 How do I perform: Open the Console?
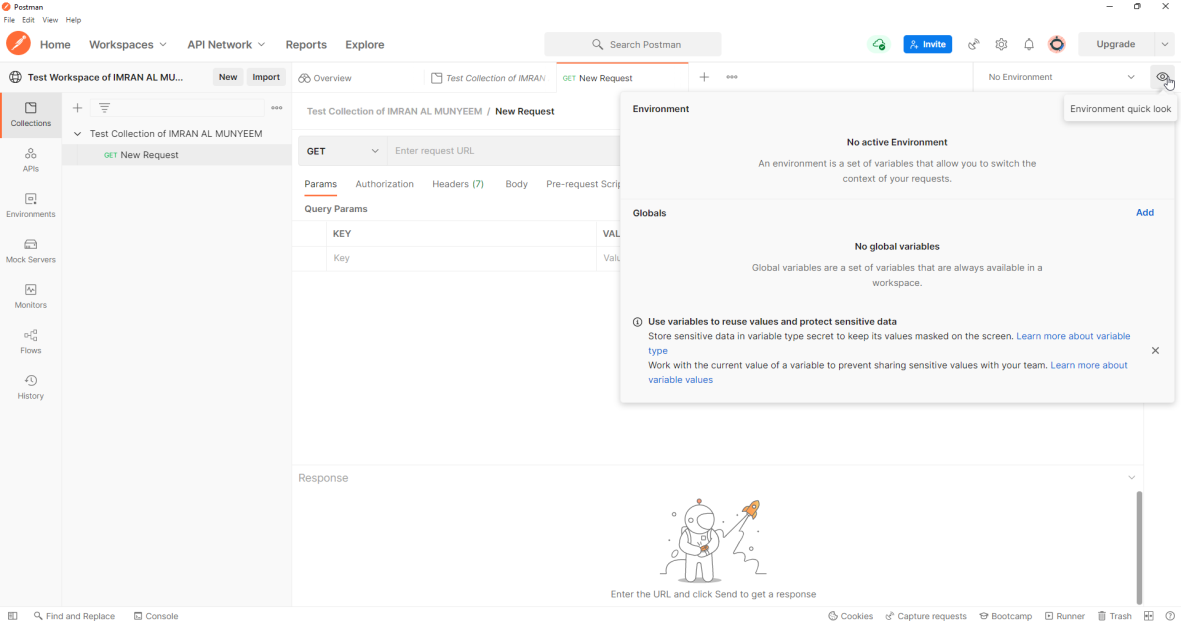(156, 616)
